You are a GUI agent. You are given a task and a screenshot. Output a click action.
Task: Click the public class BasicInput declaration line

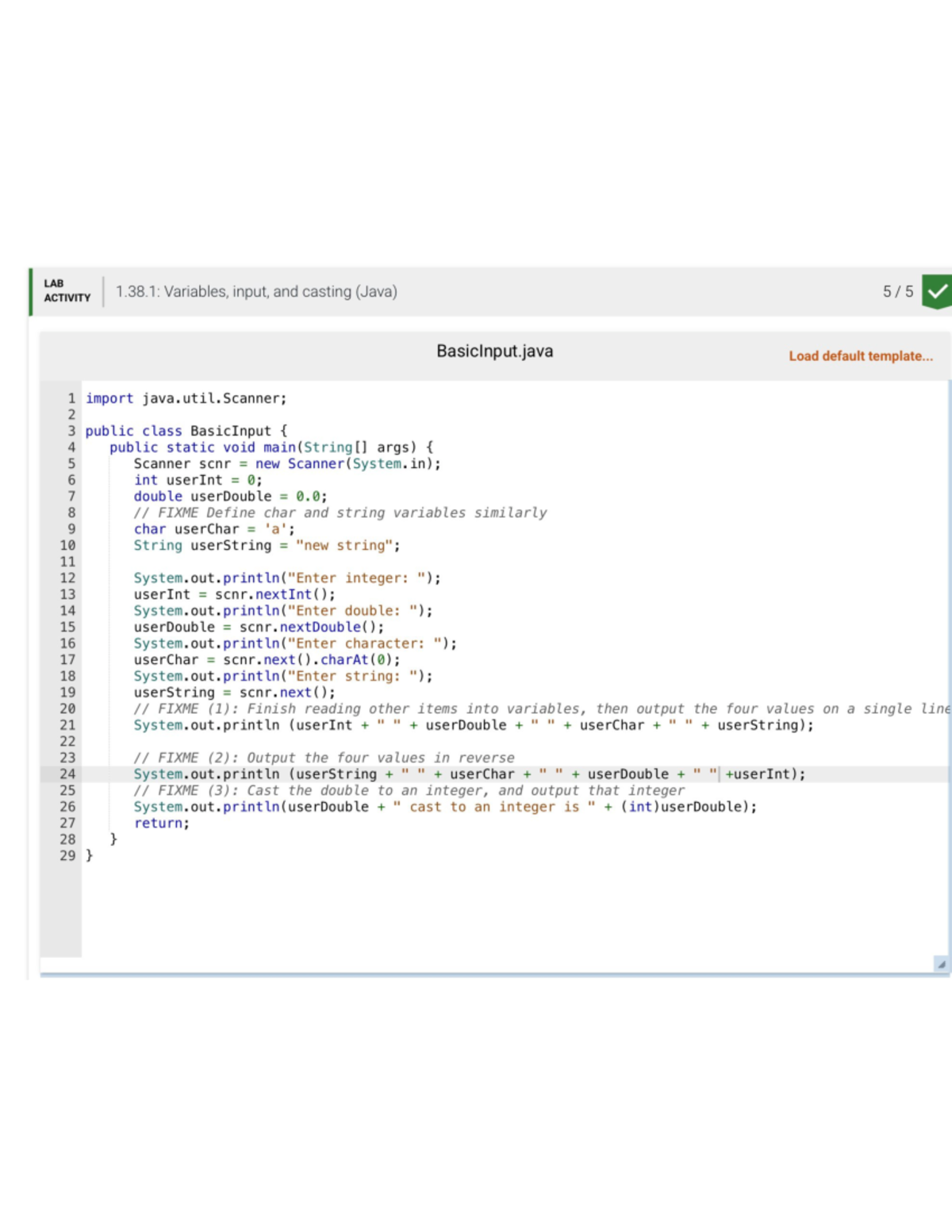point(186,431)
